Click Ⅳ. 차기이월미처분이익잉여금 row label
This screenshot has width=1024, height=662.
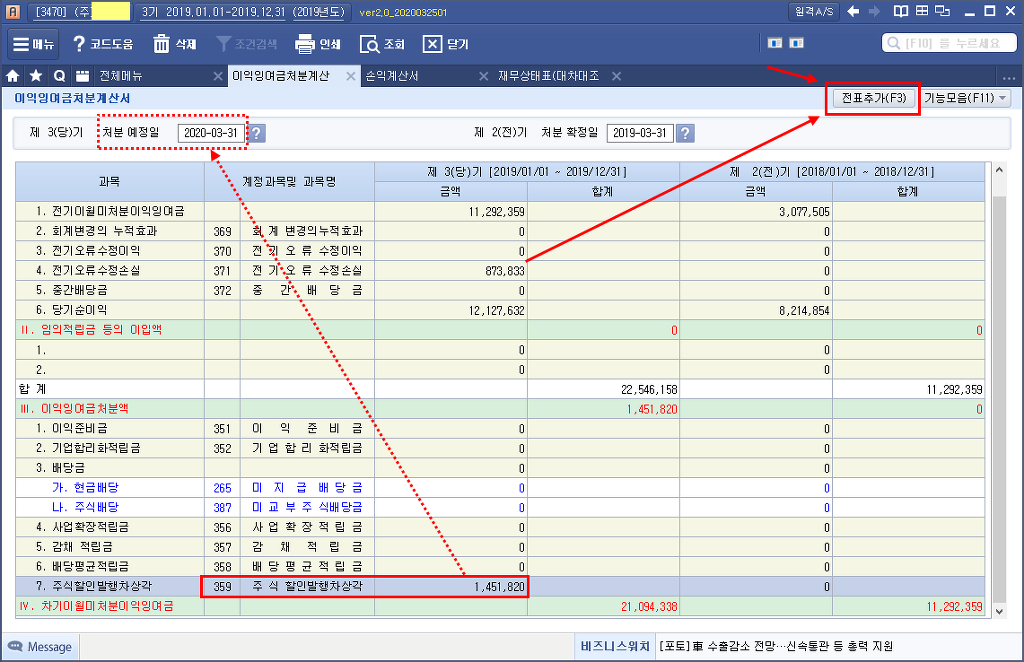pyautogui.click(x=97, y=607)
